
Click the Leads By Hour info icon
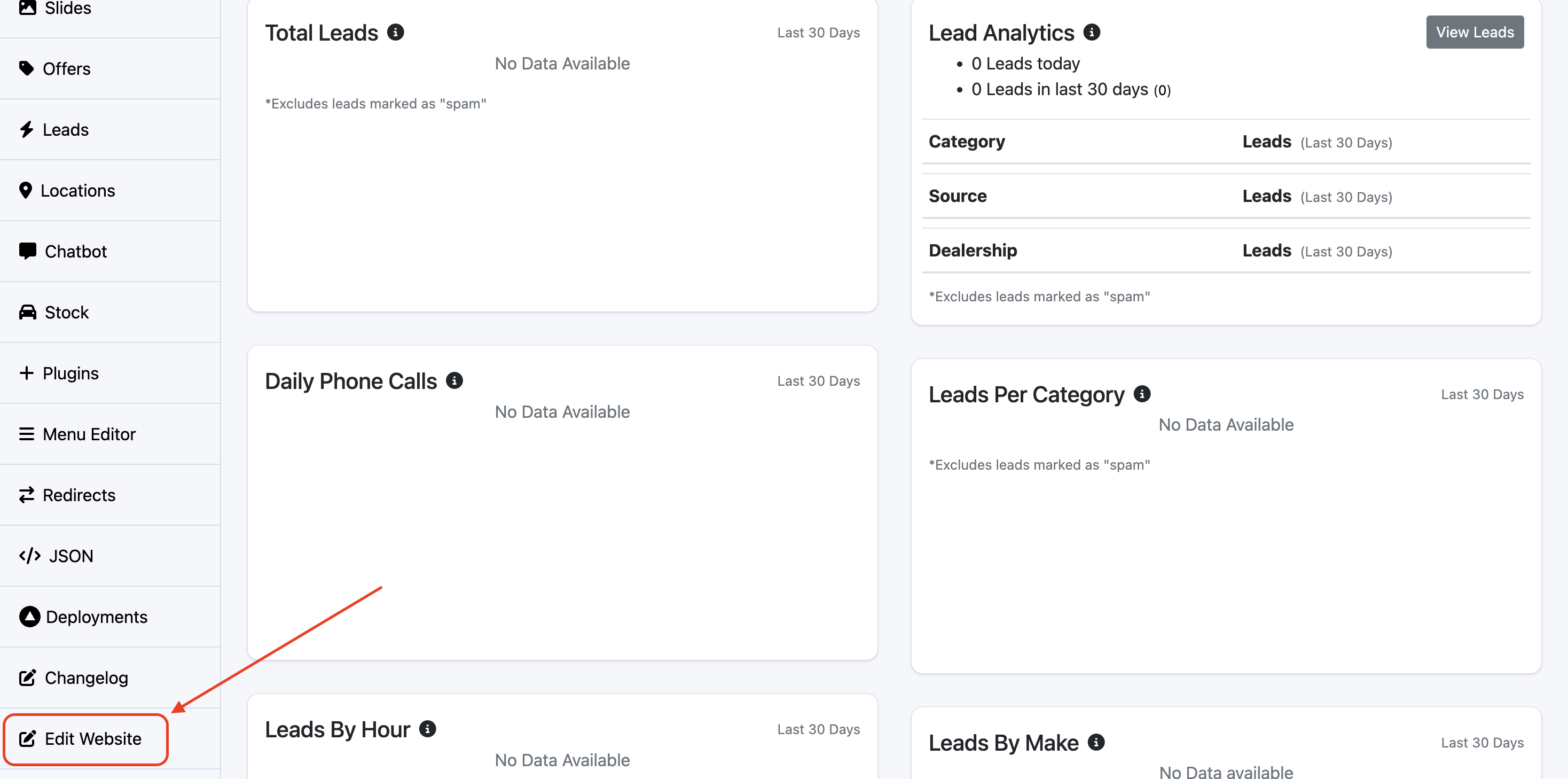point(427,729)
